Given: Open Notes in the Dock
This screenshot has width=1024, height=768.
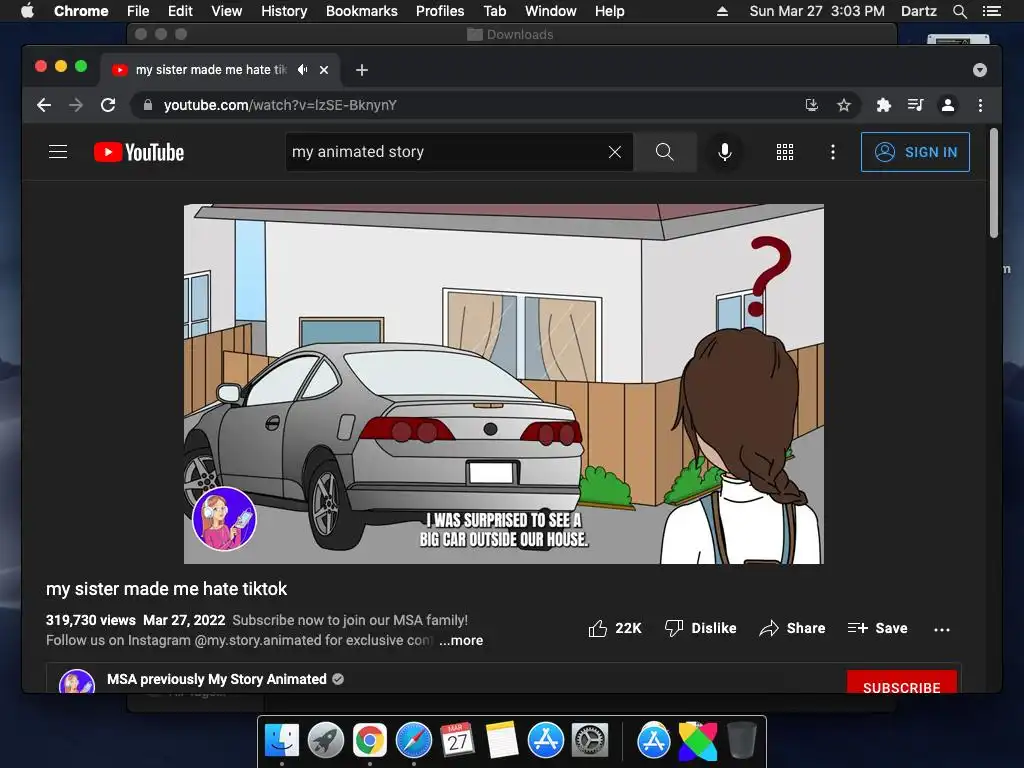Looking at the screenshot, I should point(502,741).
